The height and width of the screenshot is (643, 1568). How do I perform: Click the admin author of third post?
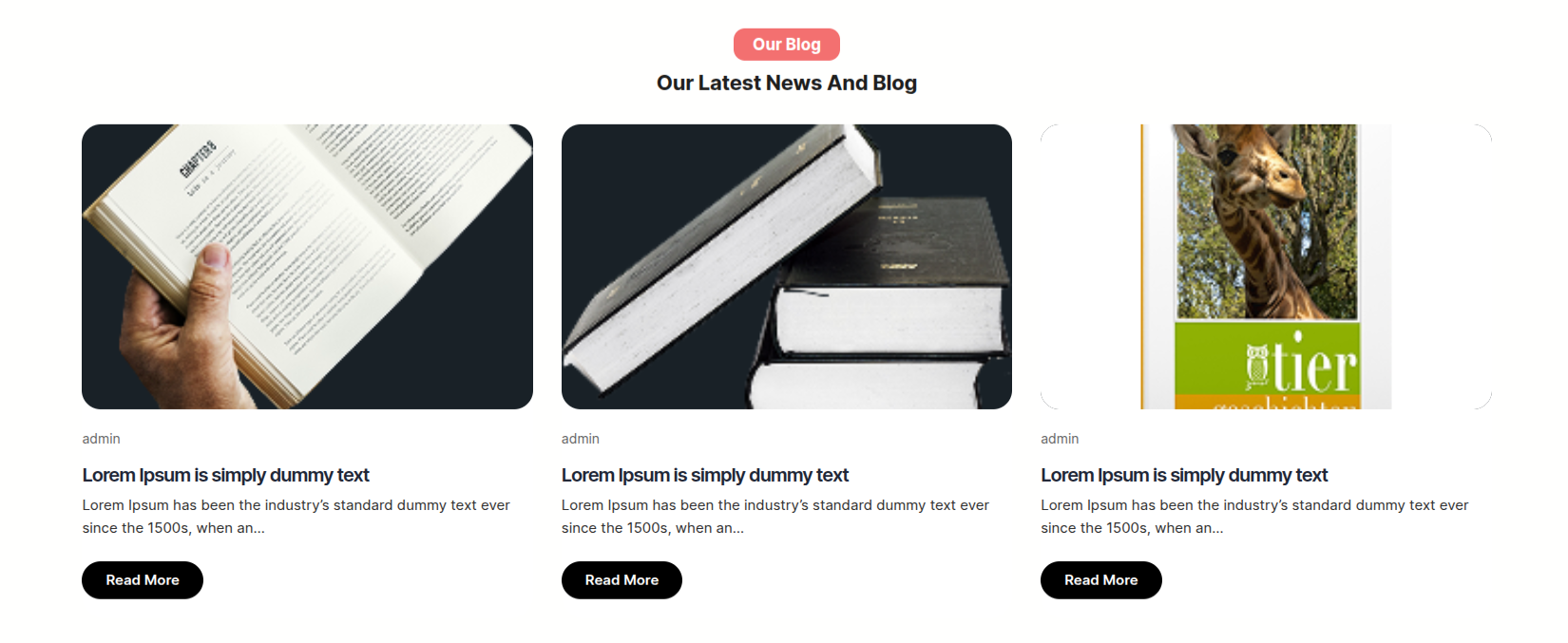[1060, 439]
